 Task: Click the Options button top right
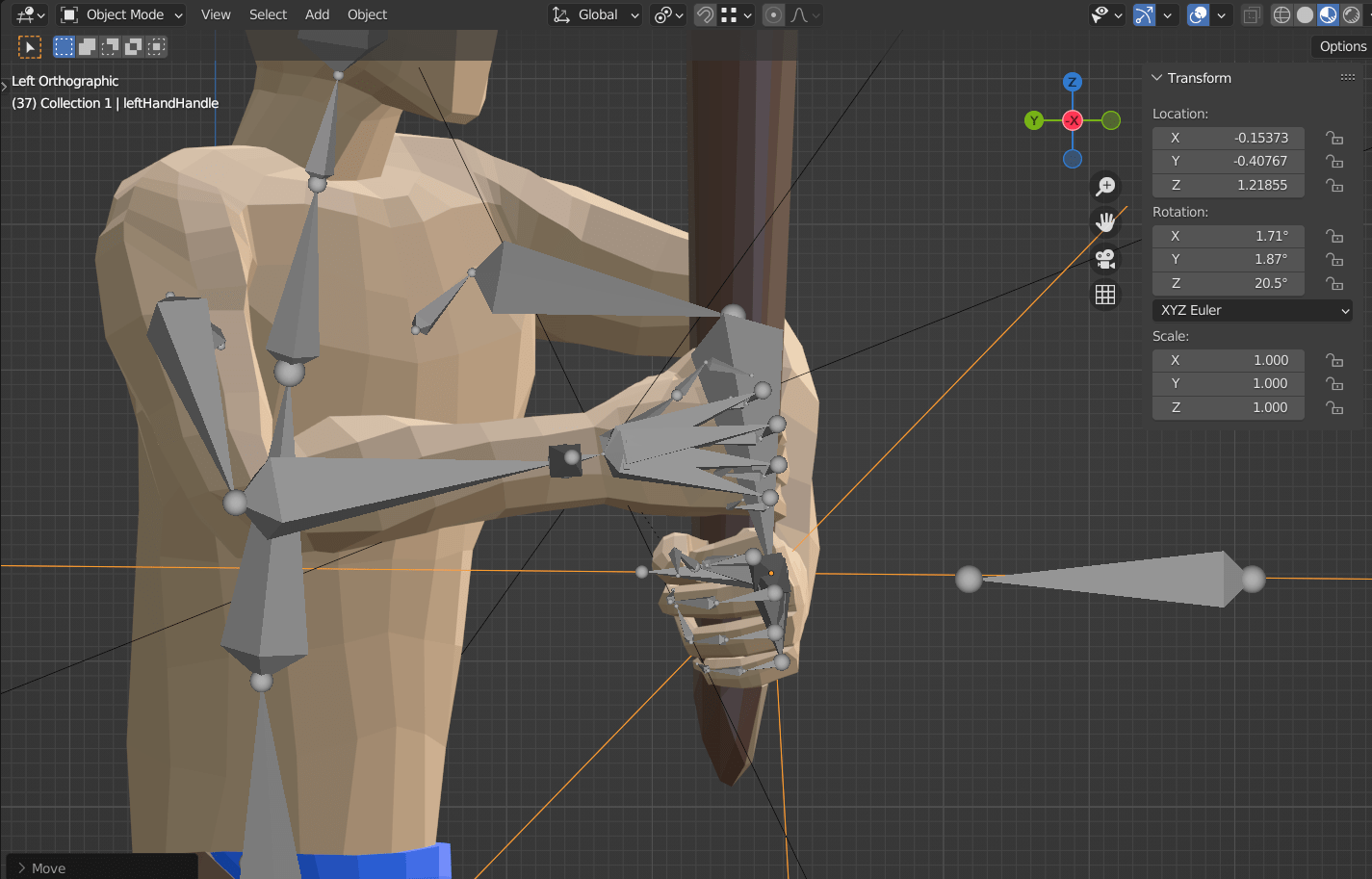[1341, 45]
